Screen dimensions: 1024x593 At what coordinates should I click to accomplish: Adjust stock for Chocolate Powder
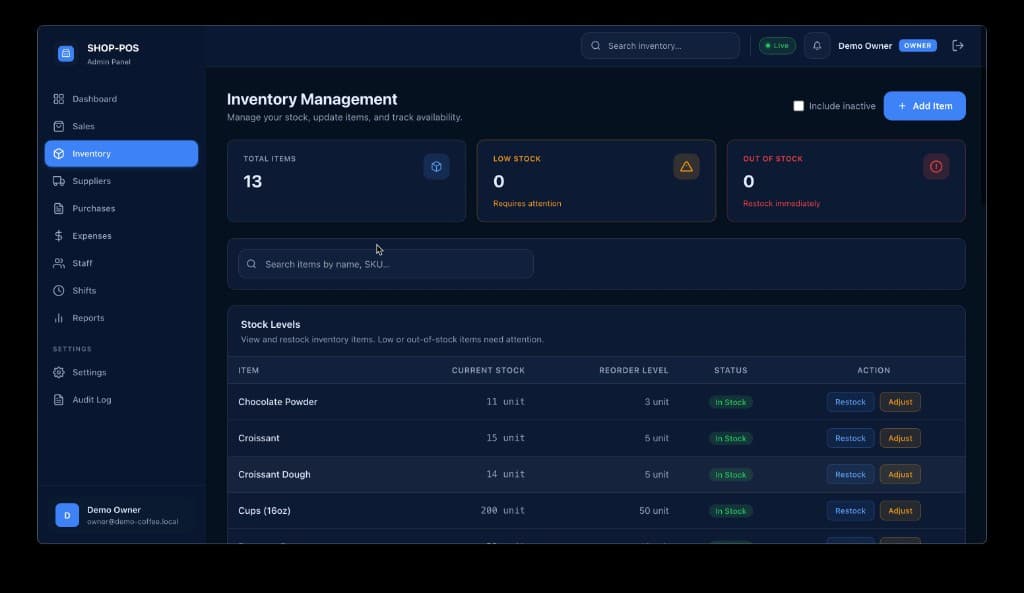(900, 402)
